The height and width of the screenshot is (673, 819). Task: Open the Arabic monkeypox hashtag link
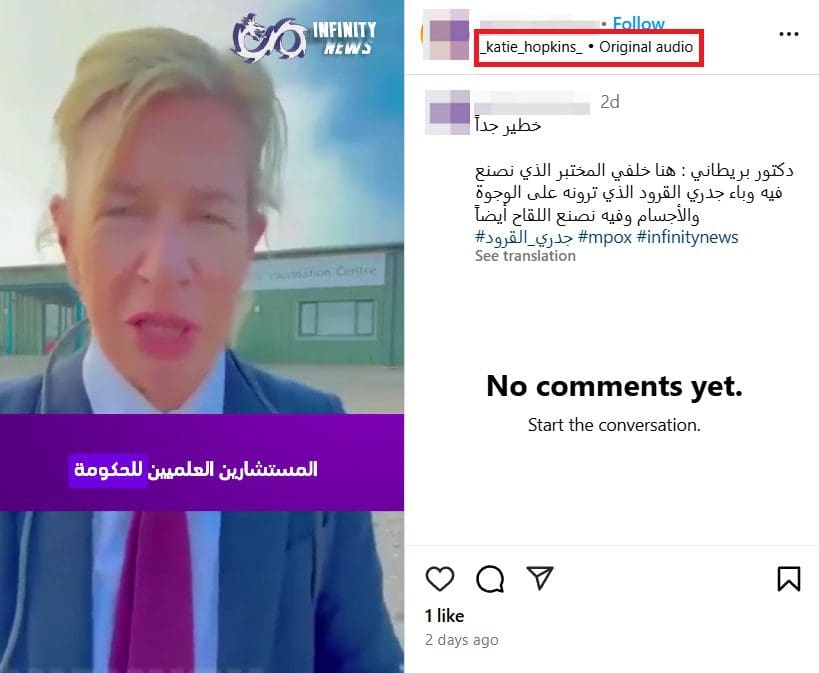(x=524, y=237)
